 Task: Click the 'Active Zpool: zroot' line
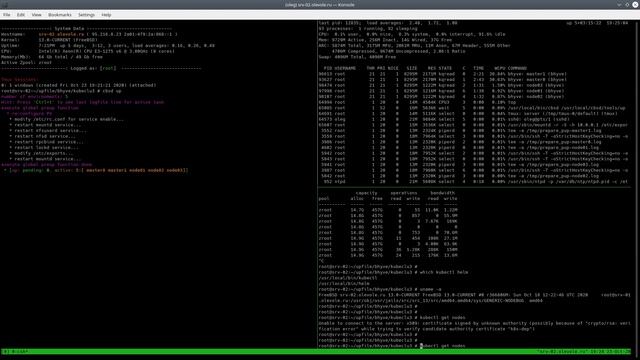click(27, 62)
